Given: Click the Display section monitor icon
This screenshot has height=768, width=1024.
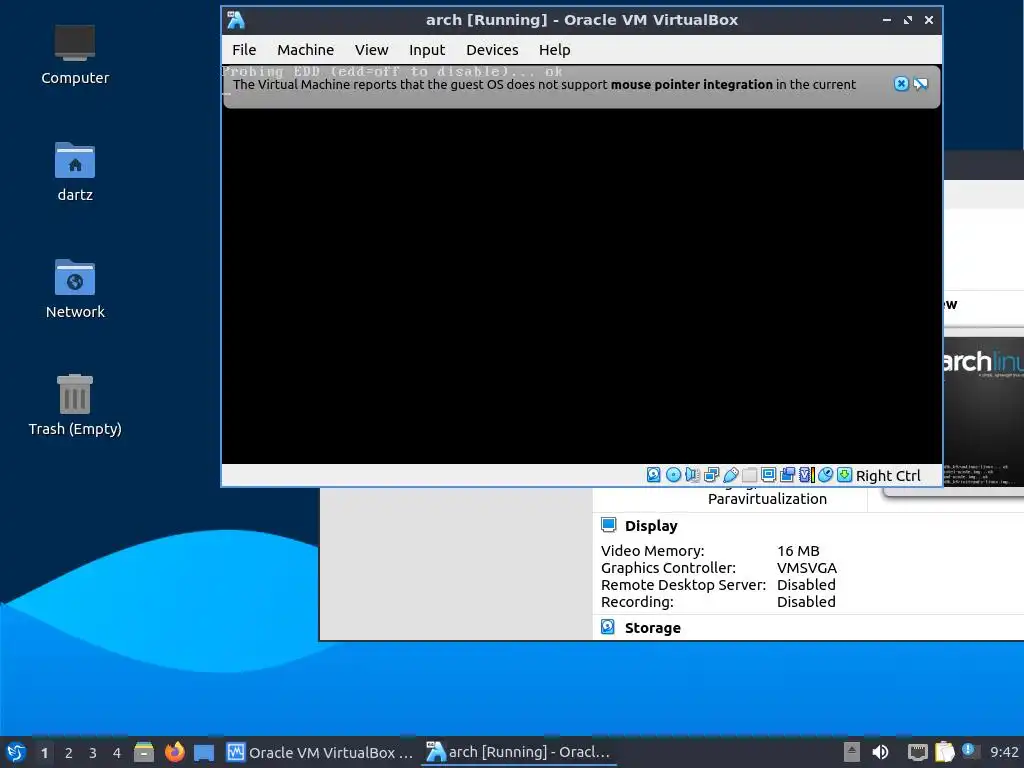Looking at the screenshot, I should point(608,525).
